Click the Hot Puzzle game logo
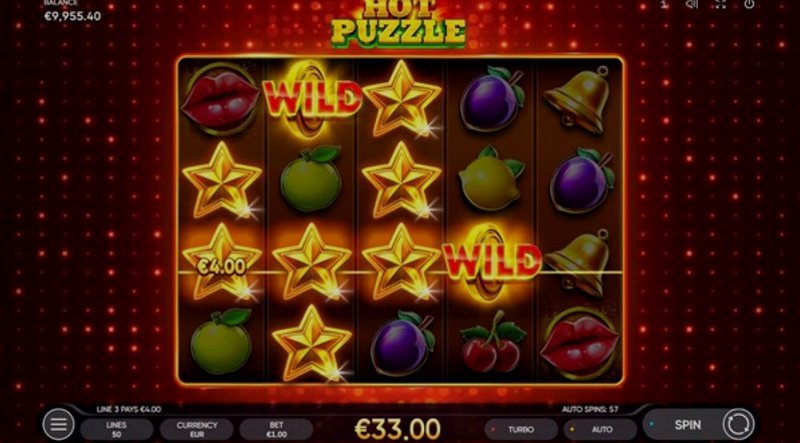 (x=398, y=23)
